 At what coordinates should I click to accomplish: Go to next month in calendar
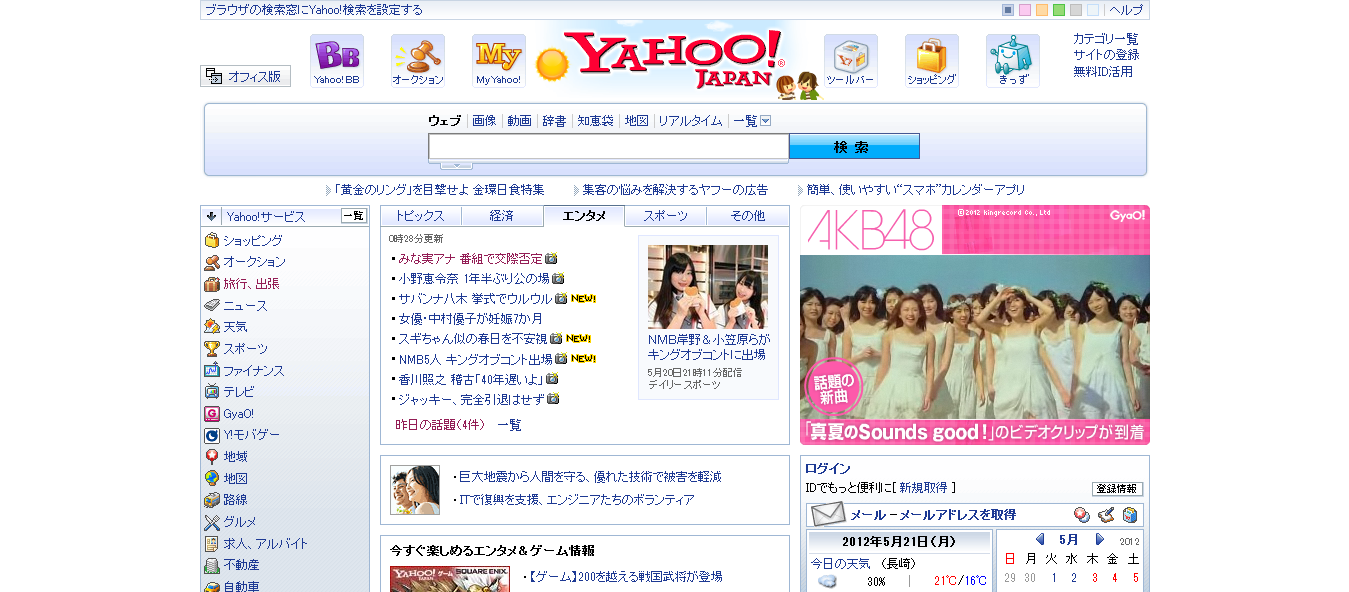click(x=1101, y=540)
